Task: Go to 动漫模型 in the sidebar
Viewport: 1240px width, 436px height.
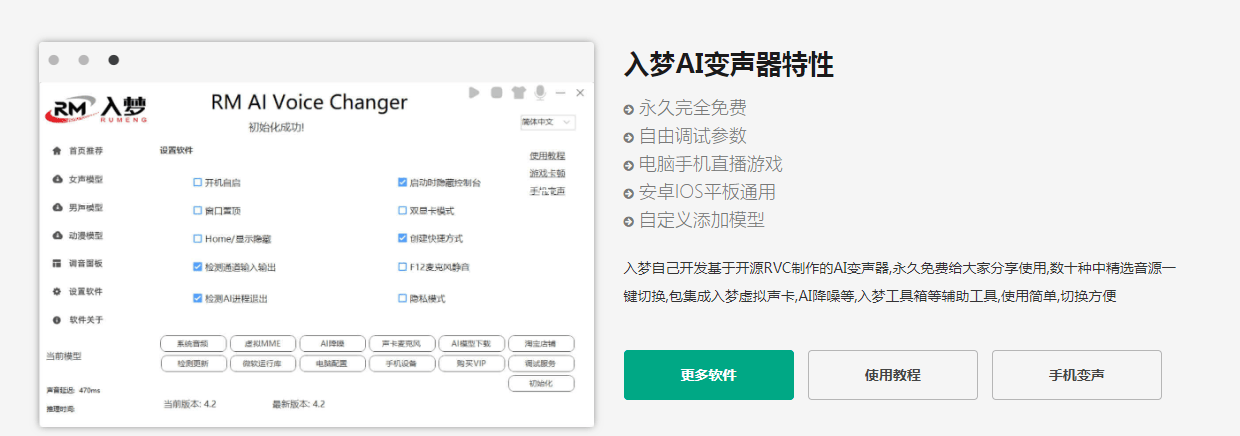Action: click(x=86, y=235)
